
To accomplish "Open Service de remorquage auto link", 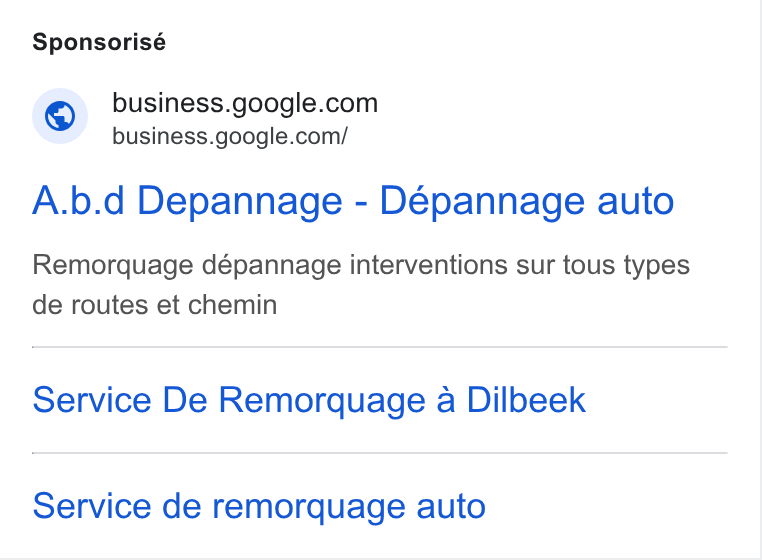I will coord(259,506).
